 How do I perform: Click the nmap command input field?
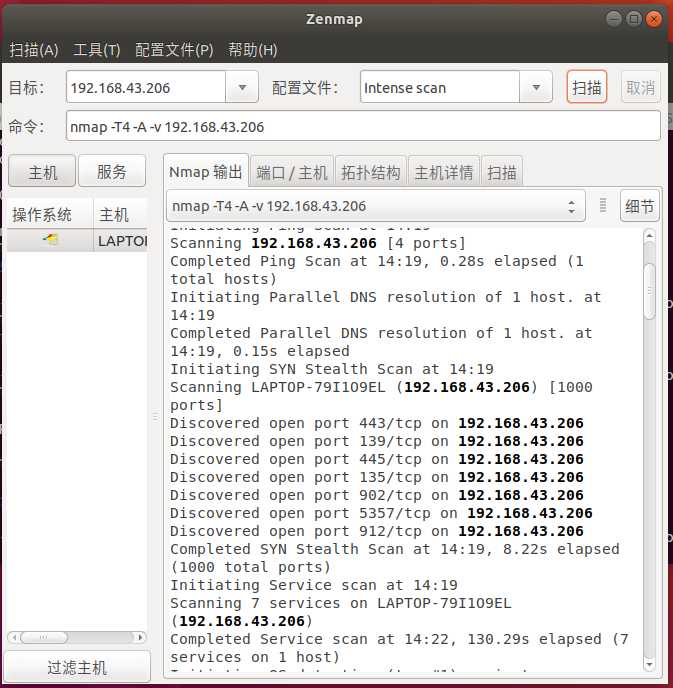pos(363,126)
